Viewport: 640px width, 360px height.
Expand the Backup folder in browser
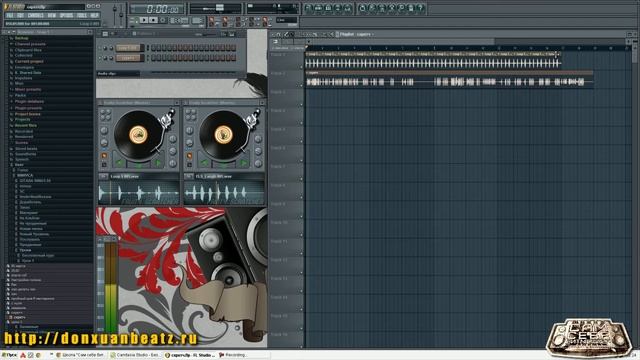coord(21,38)
